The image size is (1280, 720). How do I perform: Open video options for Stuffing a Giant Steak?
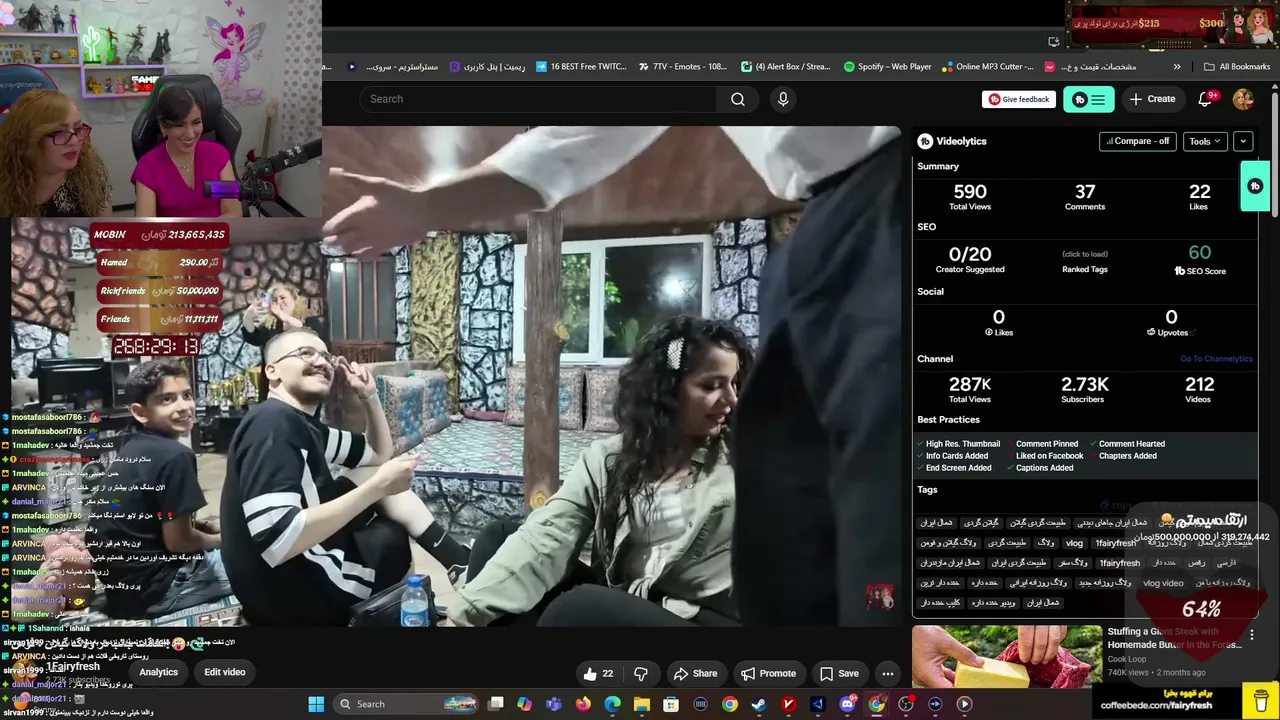click(1251, 635)
